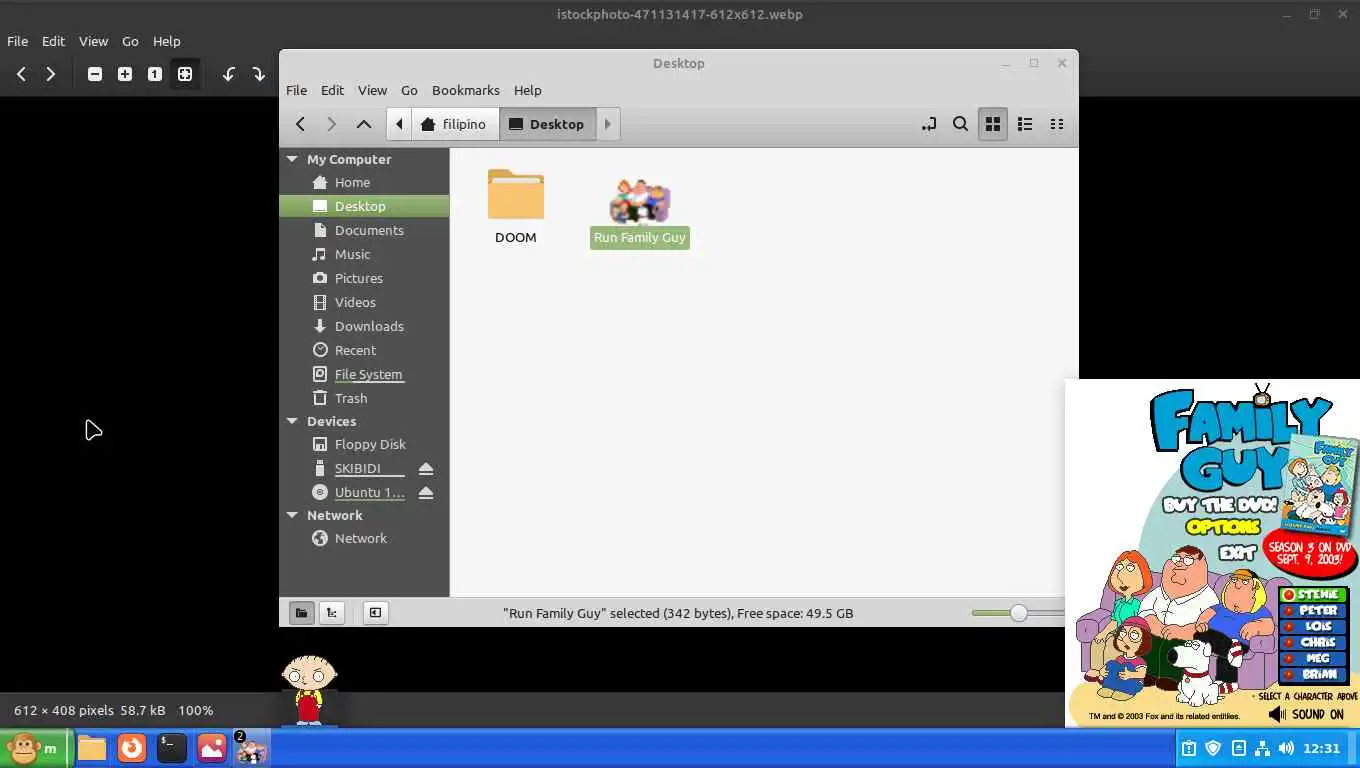Image resolution: width=1360 pixels, height=768 pixels.
Task: Eject the Ubuntu disc
Action: (x=426, y=493)
